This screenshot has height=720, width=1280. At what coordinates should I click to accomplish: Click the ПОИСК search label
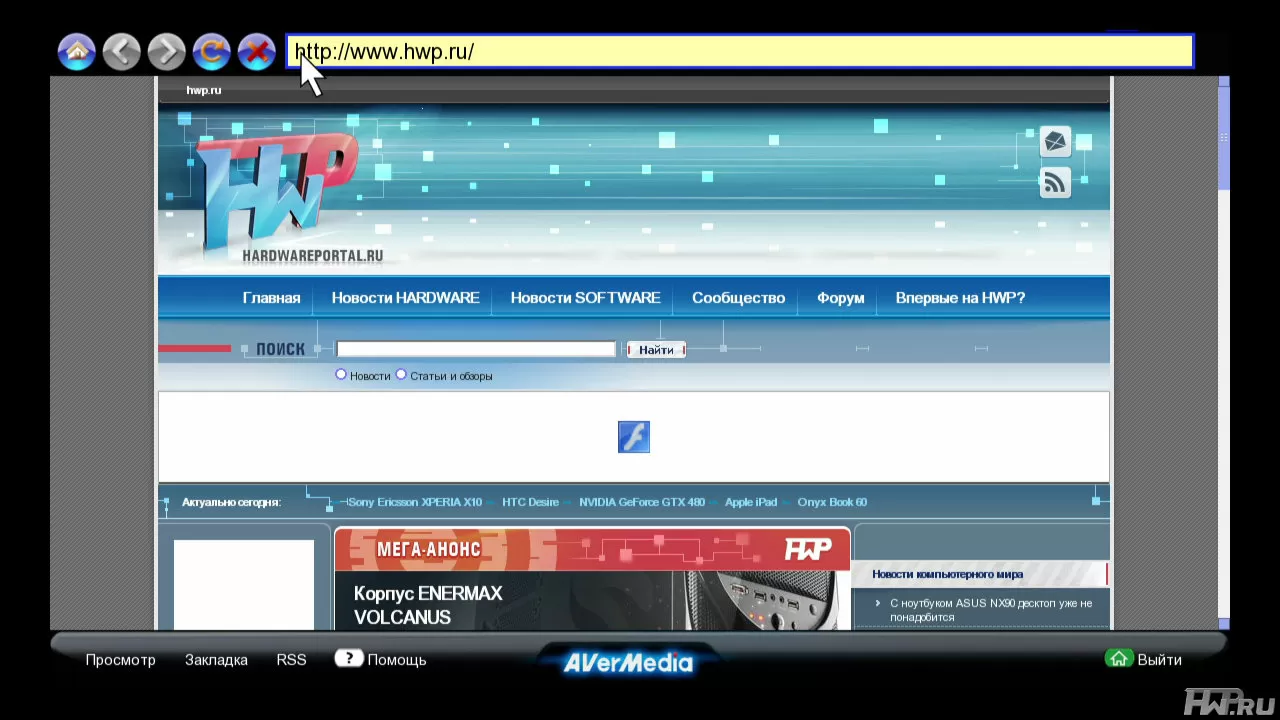(280, 349)
